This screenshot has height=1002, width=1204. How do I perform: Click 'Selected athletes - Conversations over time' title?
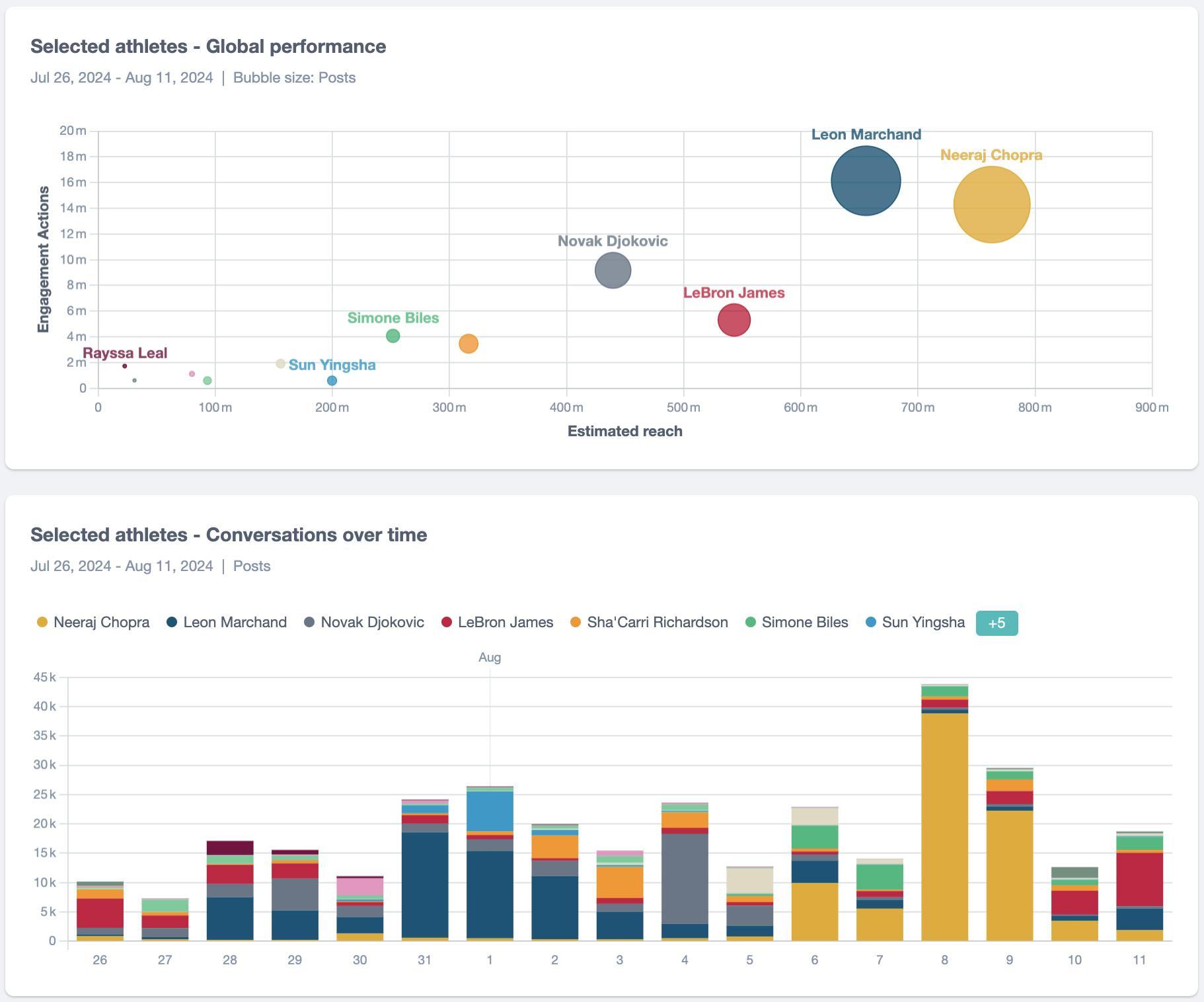point(229,535)
